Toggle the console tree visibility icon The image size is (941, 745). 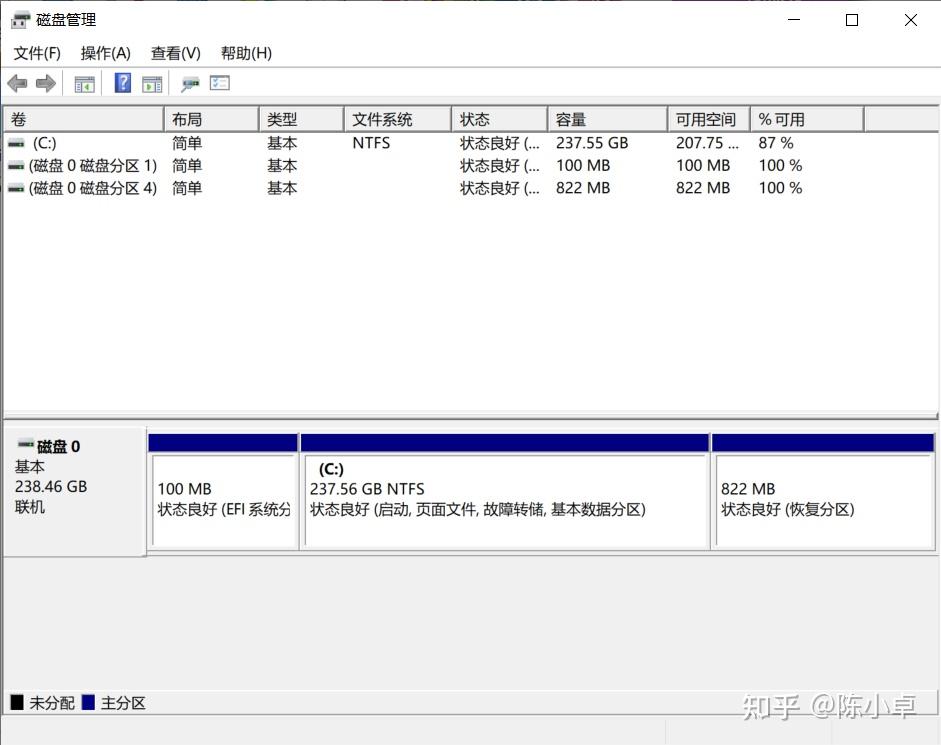click(84, 83)
